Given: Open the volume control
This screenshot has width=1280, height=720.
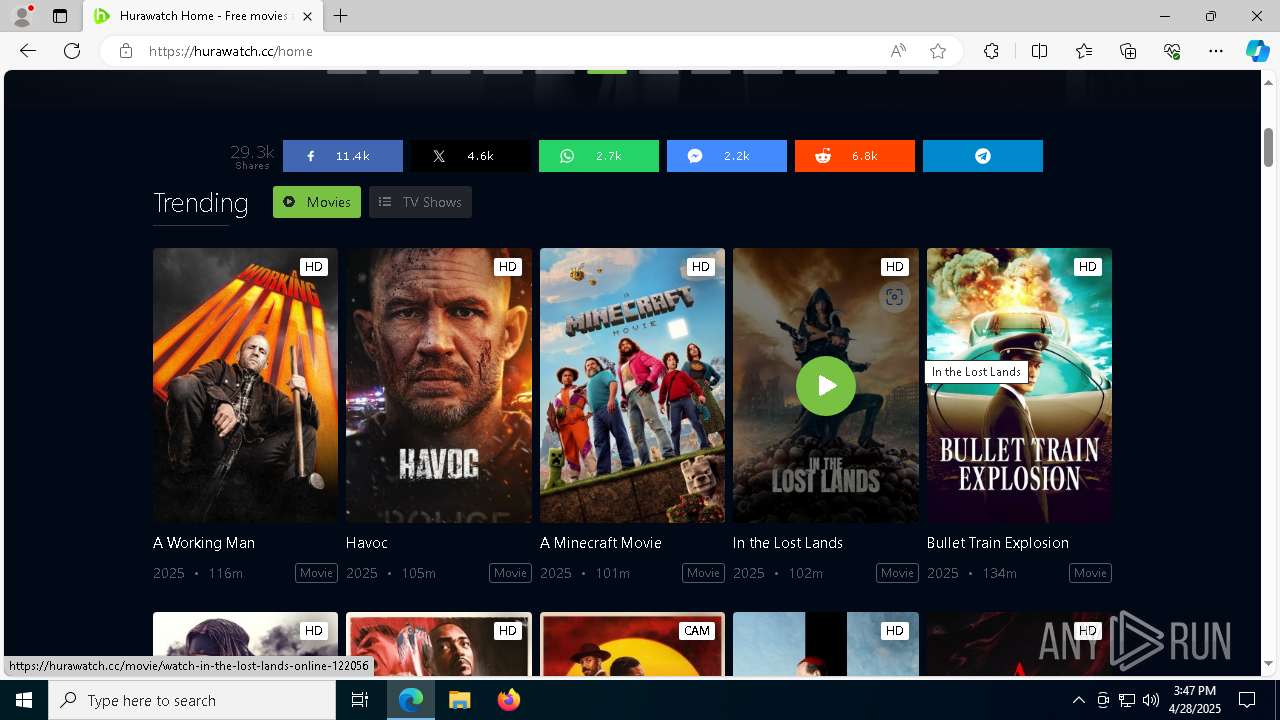Looking at the screenshot, I should [1151, 700].
